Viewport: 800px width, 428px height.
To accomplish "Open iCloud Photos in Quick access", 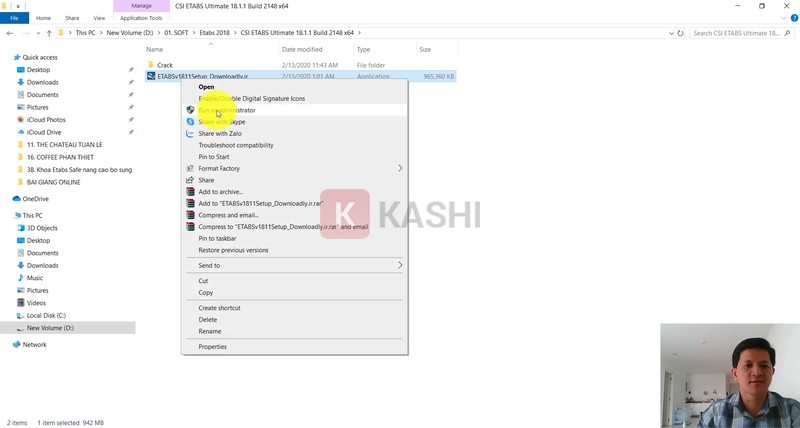I will [x=46, y=120].
